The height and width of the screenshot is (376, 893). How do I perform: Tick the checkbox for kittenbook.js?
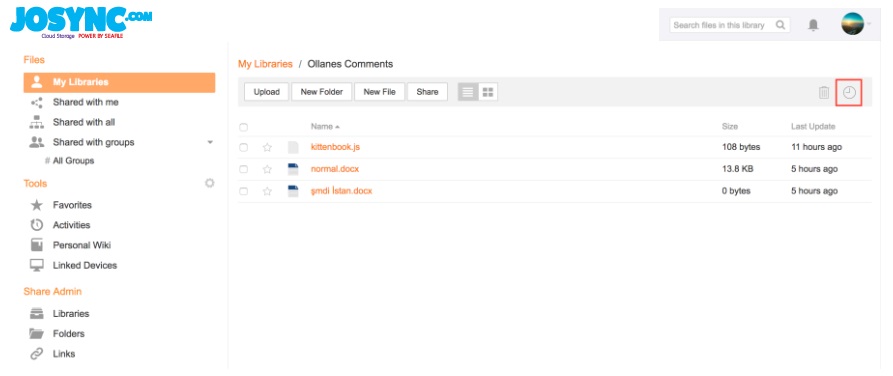[243, 148]
